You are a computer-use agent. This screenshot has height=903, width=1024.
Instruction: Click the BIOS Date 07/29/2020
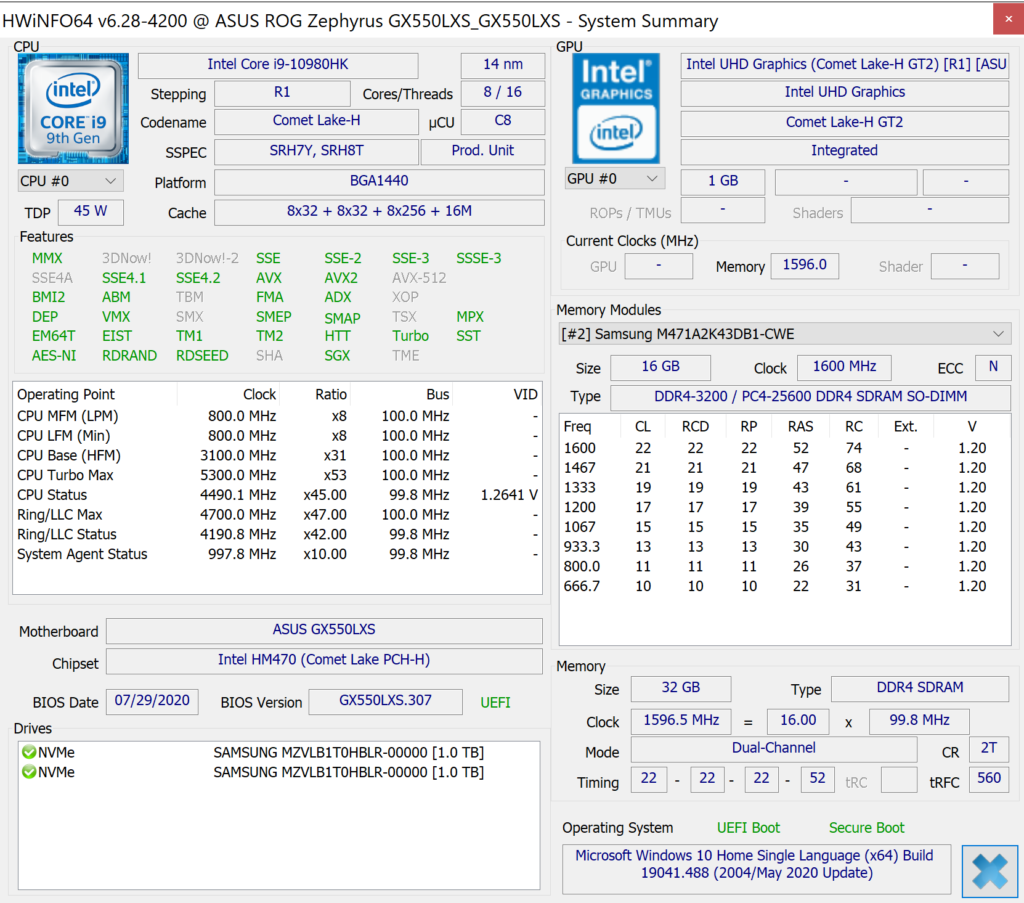[x=152, y=701]
